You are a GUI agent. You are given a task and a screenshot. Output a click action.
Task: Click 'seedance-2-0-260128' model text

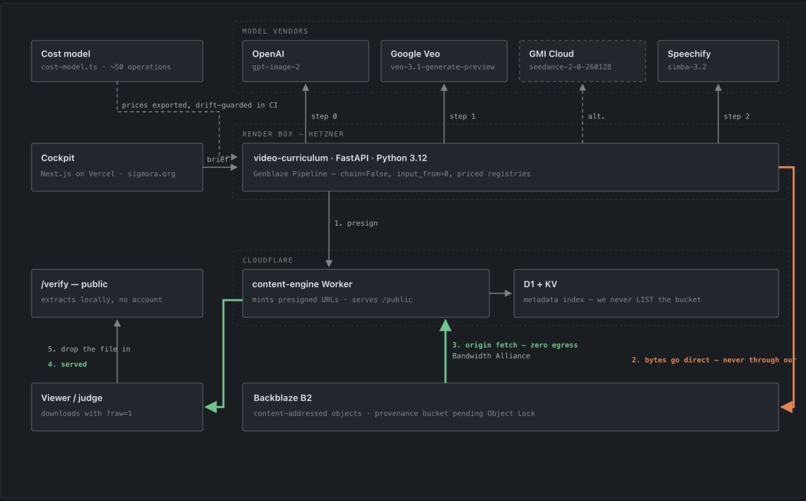[x=570, y=67]
